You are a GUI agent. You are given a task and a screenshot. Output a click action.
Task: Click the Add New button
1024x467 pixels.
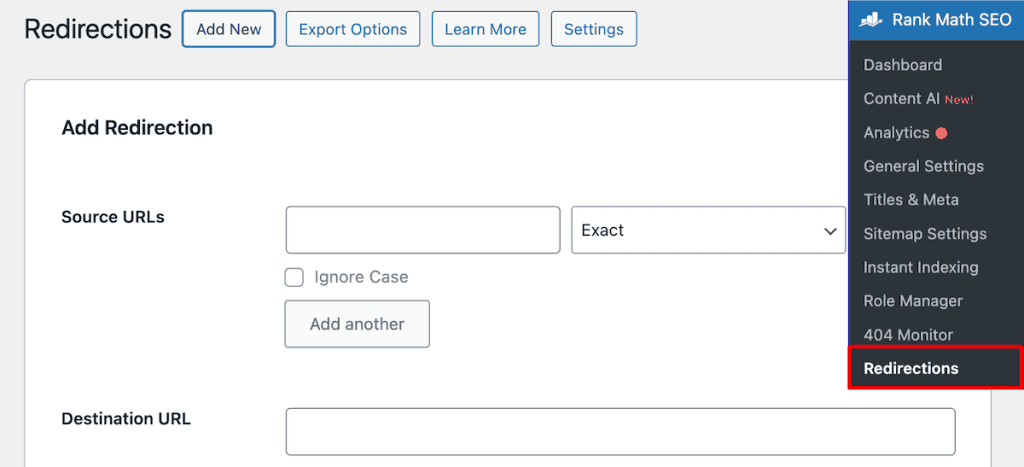click(228, 29)
